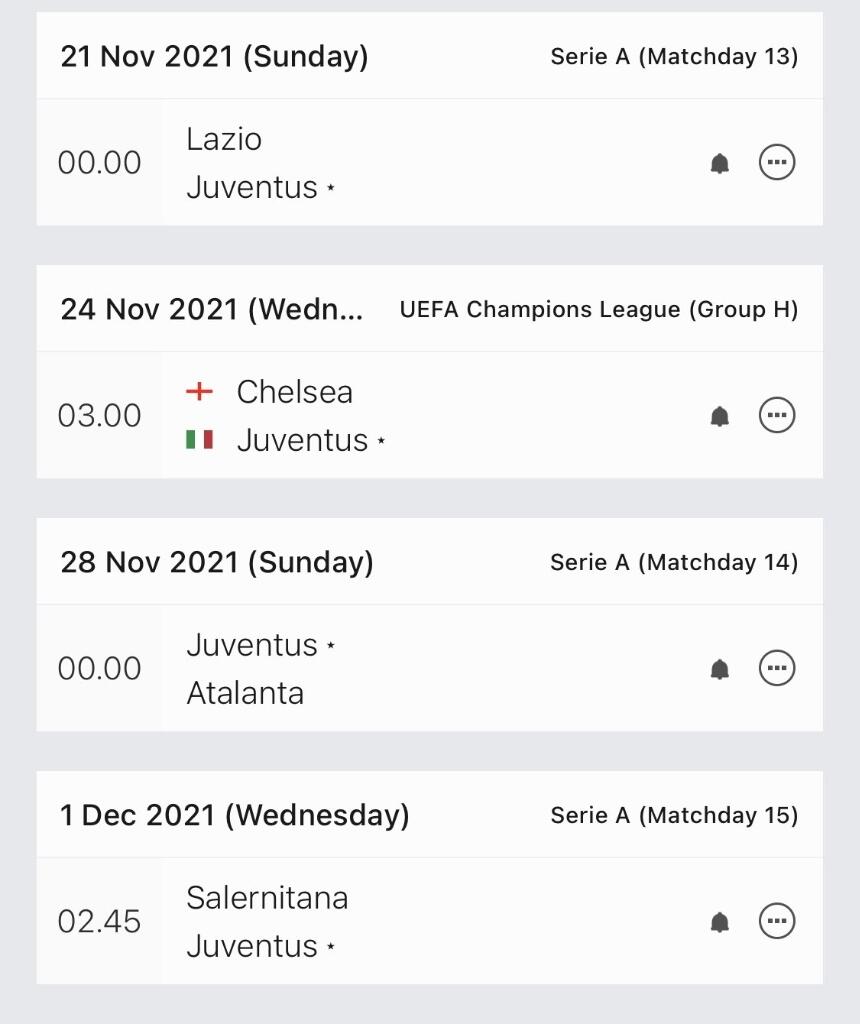Tap the bell icon for Salernitana match
Image resolution: width=860 pixels, height=1024 pixels.
720,922
